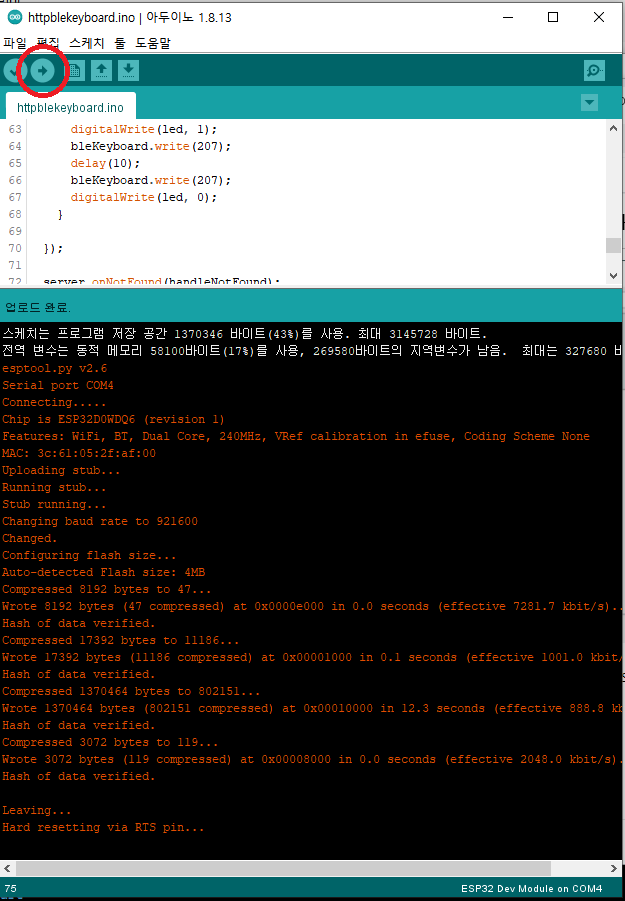
Task: Open the 도움말 menu
Action: pos(153,43)
